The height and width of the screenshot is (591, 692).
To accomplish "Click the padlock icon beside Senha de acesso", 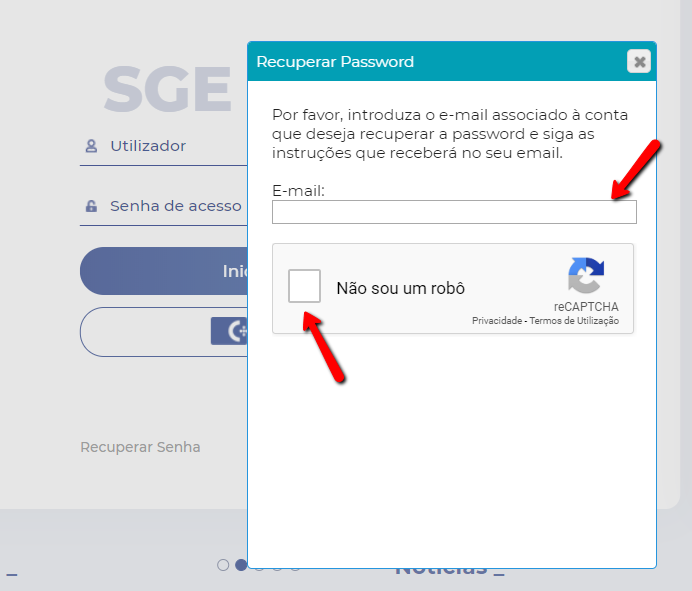I will [91, 206].
